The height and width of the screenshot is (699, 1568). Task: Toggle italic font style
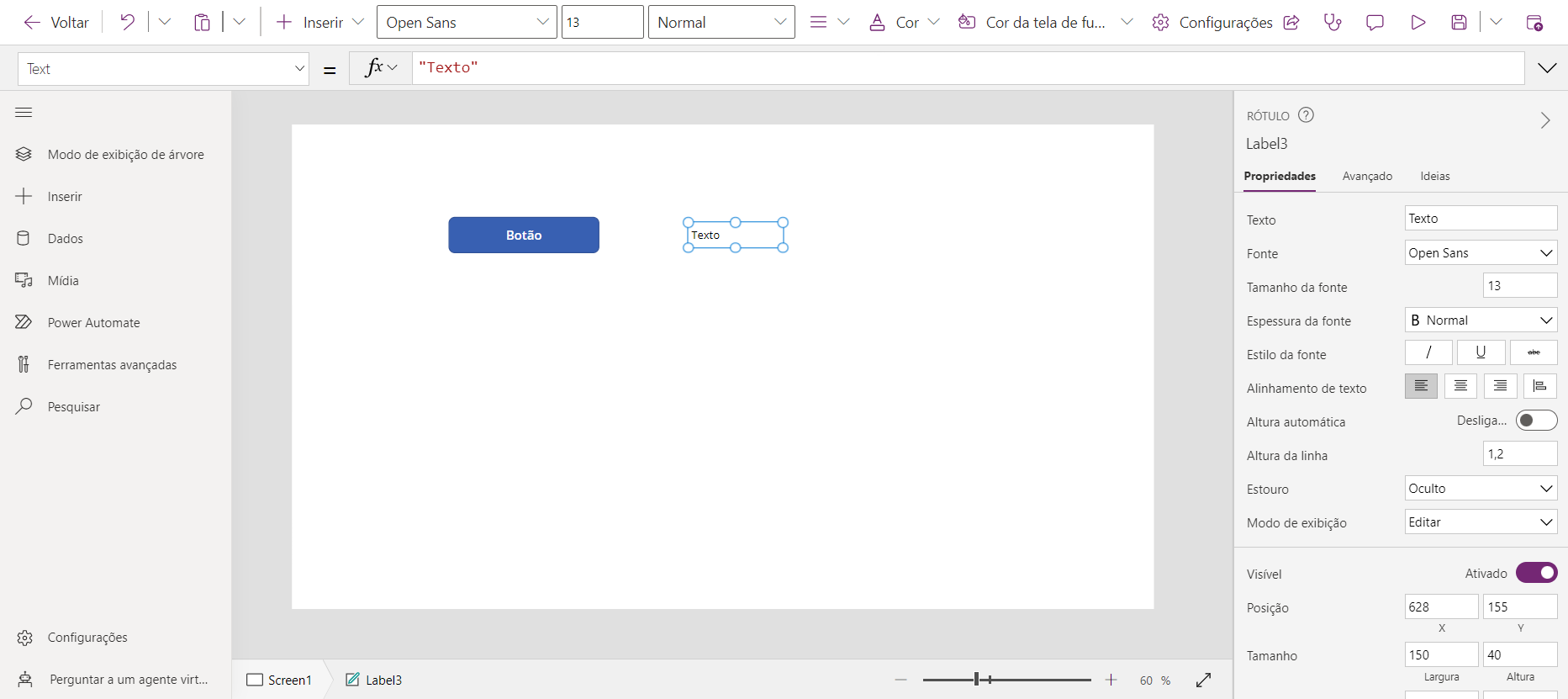(x=1428, y=352)
